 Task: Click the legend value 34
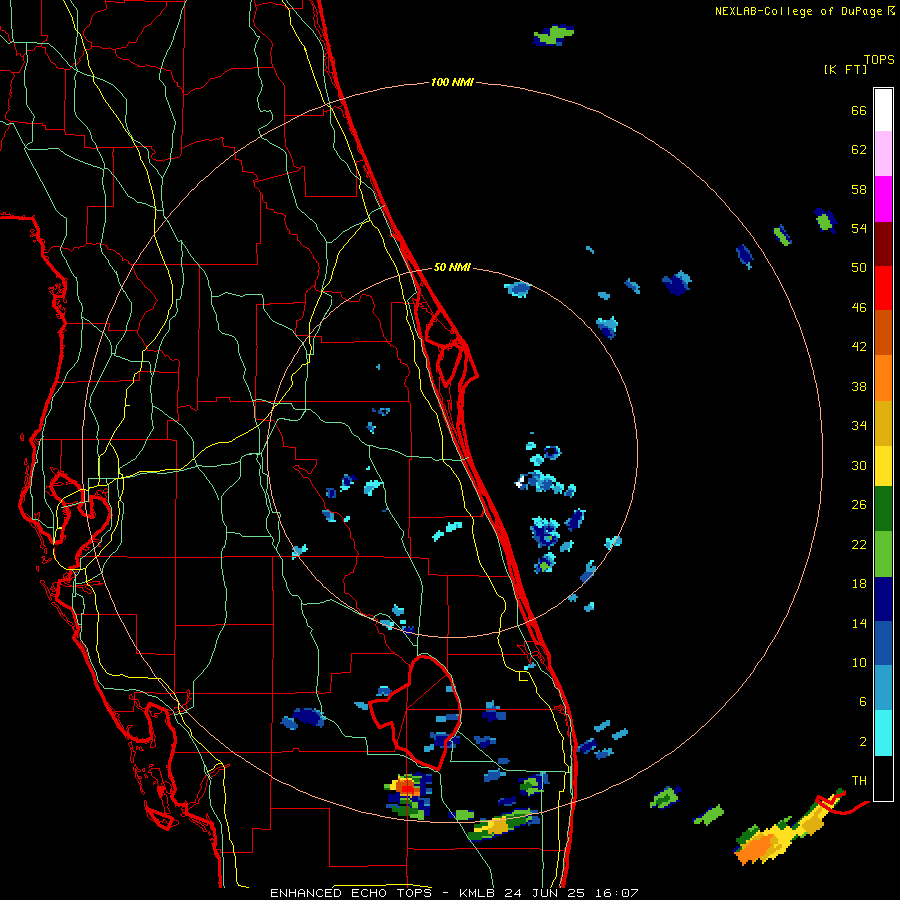point(859,426)
